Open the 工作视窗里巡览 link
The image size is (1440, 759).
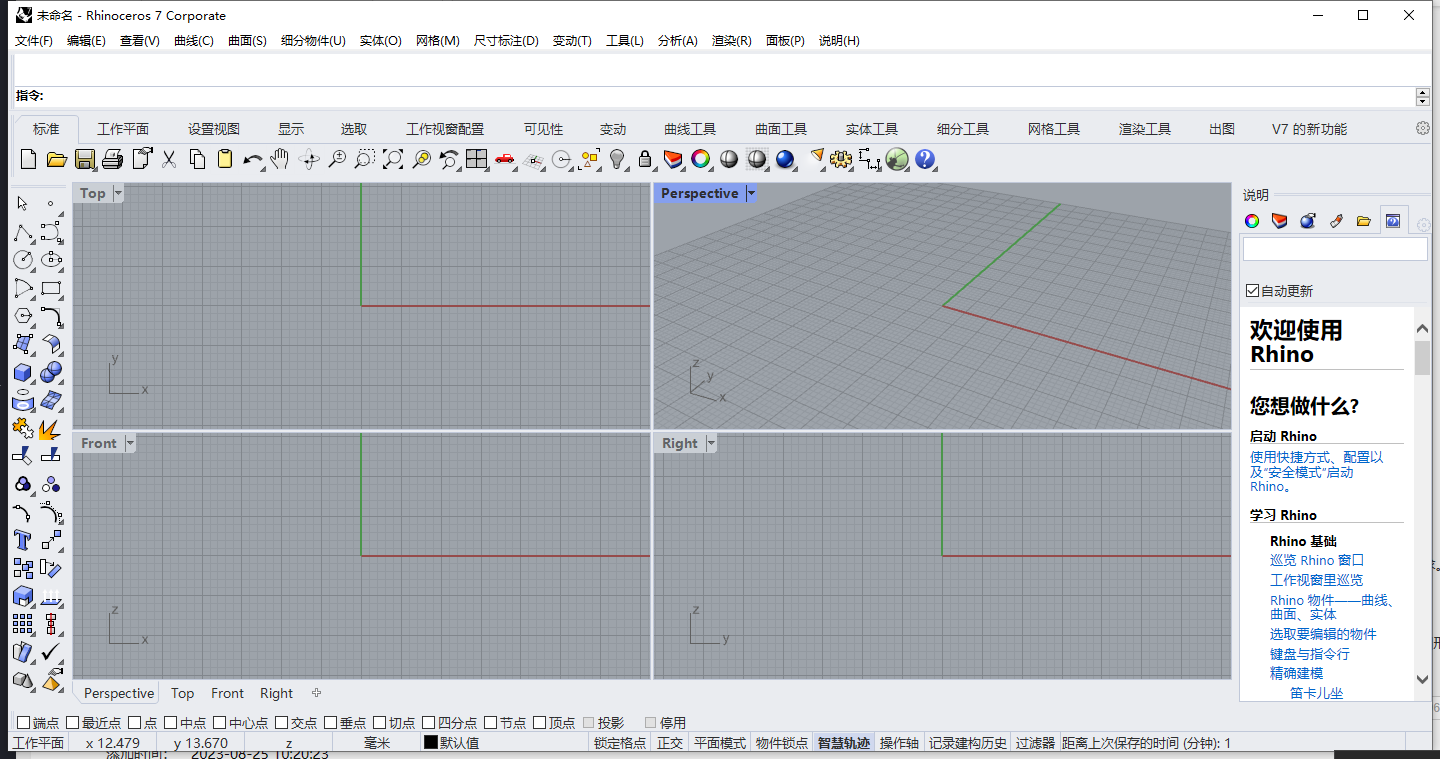tap(1316, 580)
